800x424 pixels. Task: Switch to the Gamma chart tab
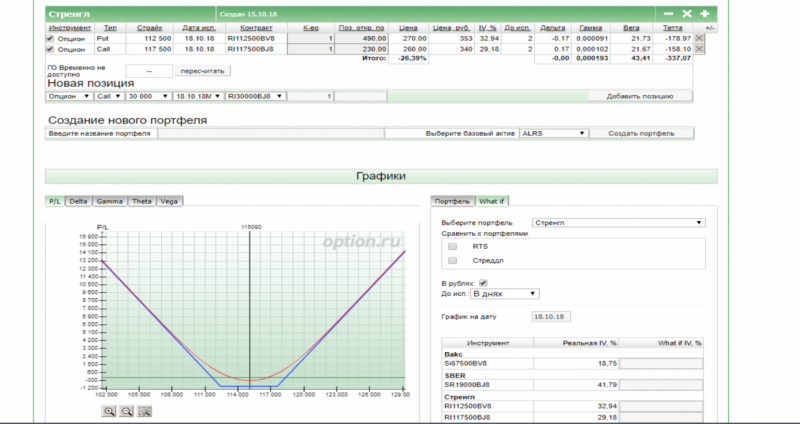(110, 201)
